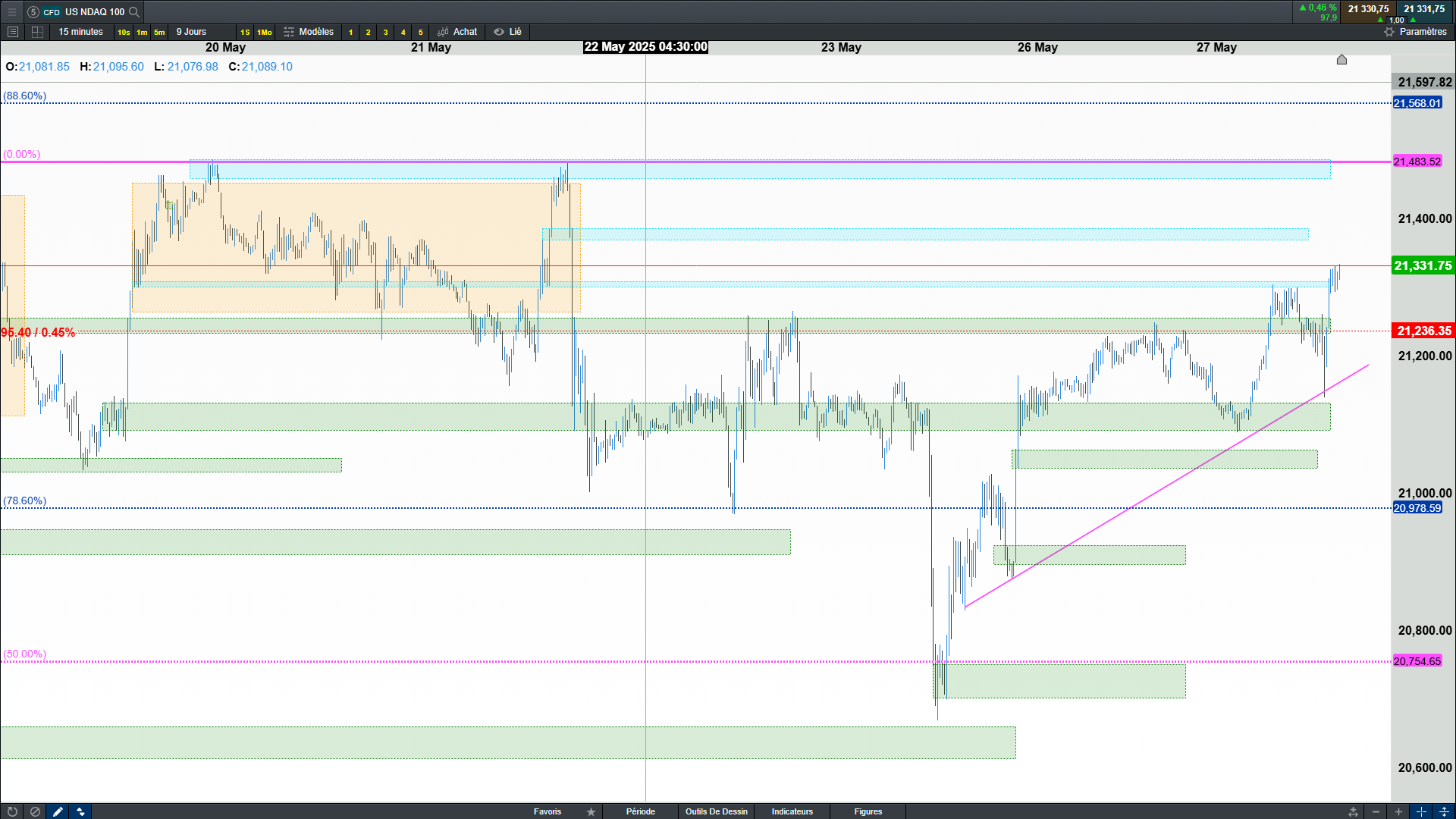Click the favorites star icon
Screen dimensions: 1456x819
pos(591,811)
